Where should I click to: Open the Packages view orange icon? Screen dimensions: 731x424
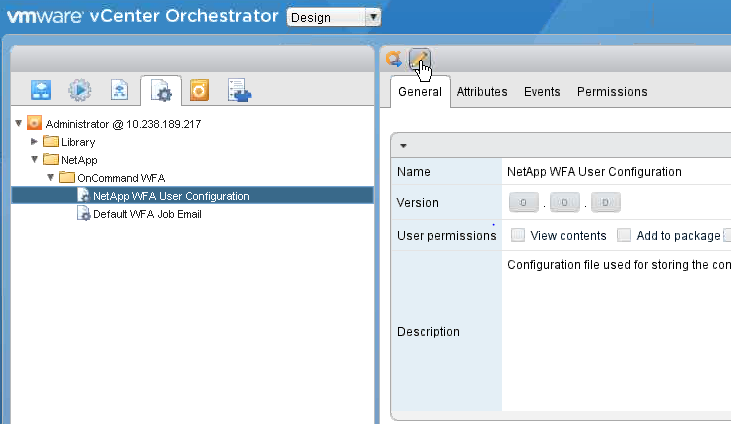point(199,90)
